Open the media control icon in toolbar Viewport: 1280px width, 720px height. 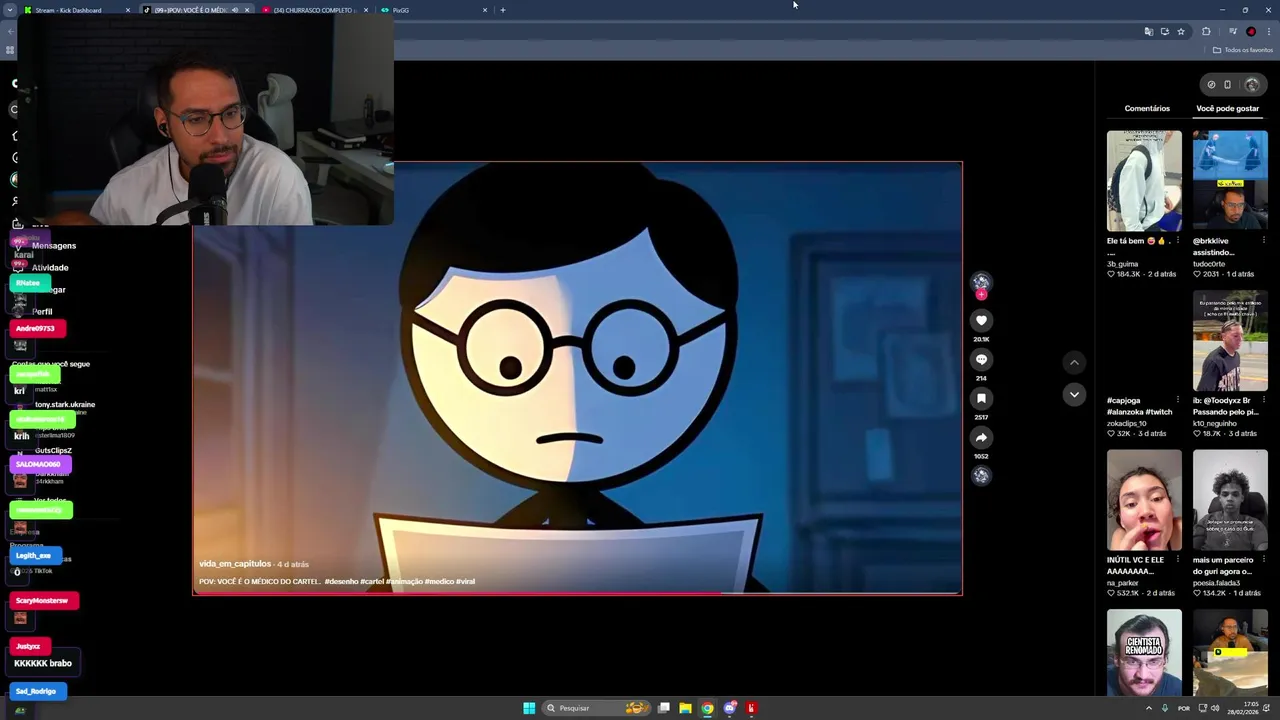(1232, 31)
